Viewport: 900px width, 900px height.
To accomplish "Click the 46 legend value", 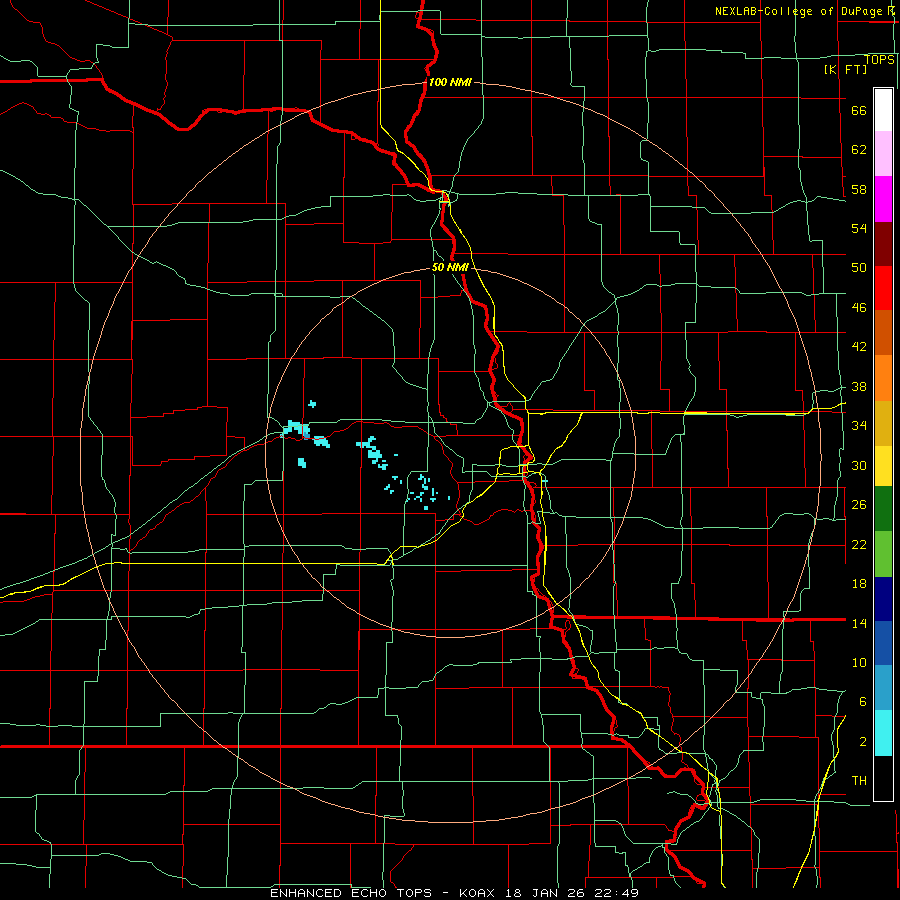I will 859,307.
